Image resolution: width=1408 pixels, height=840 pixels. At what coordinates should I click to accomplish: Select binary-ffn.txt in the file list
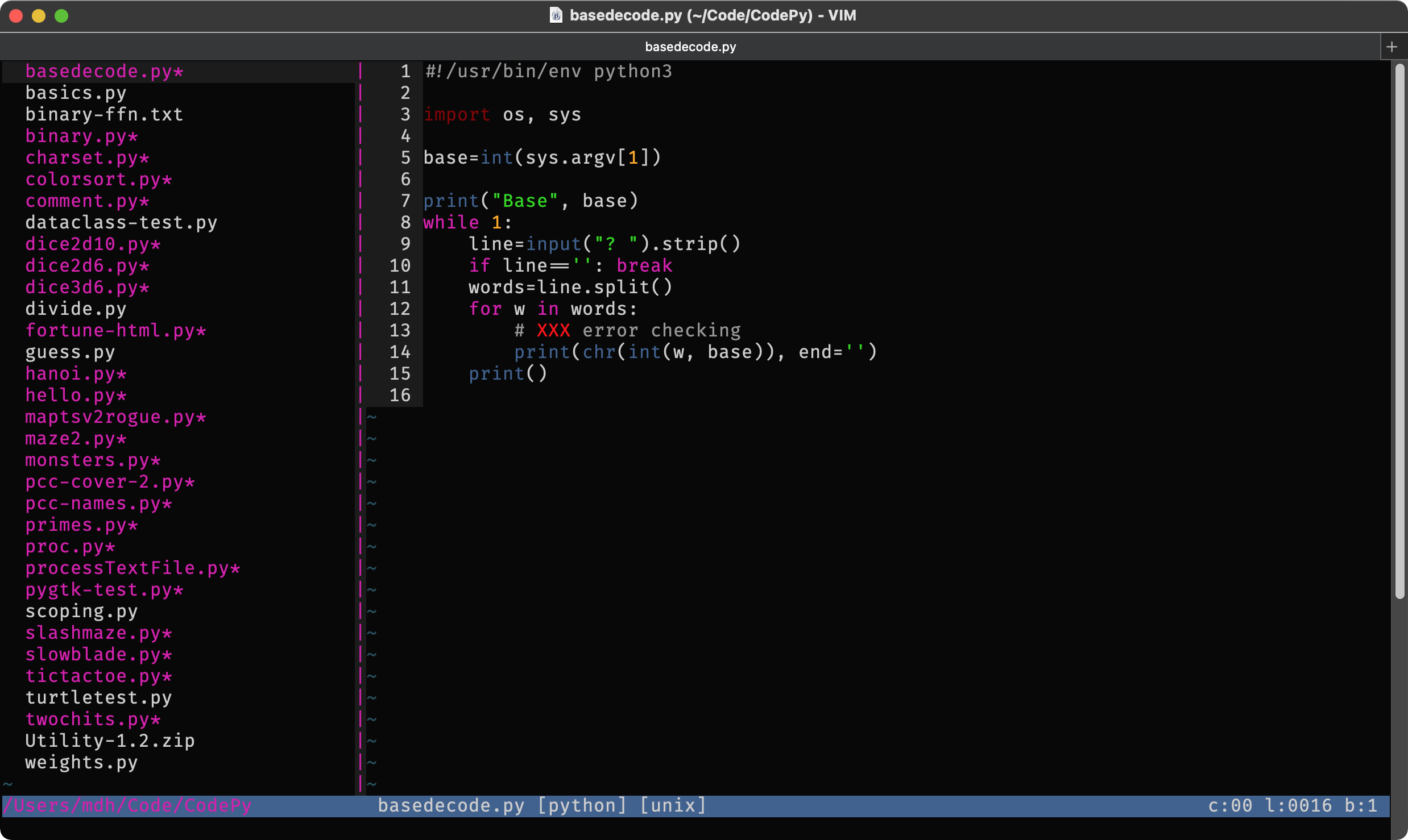click(x=104, y=114)
